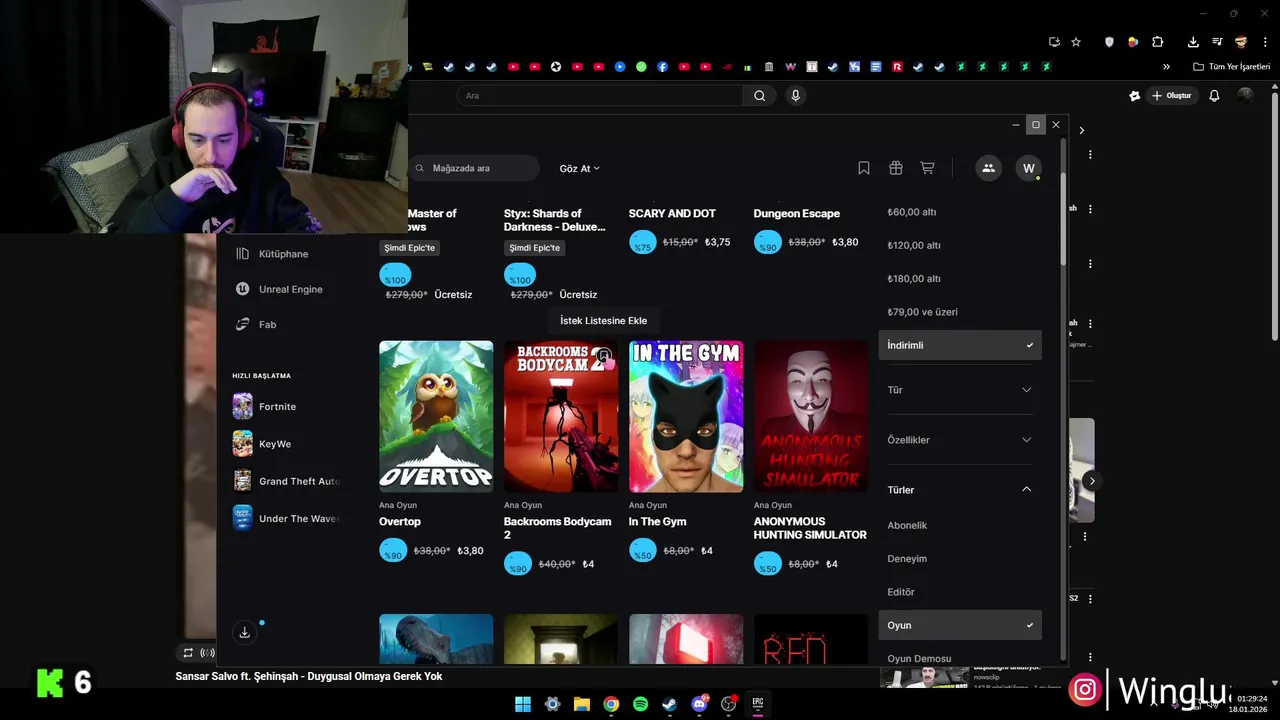Focus the Mağazada ara search field
The image size is (1280, 720).
click(x=474, y=168)
